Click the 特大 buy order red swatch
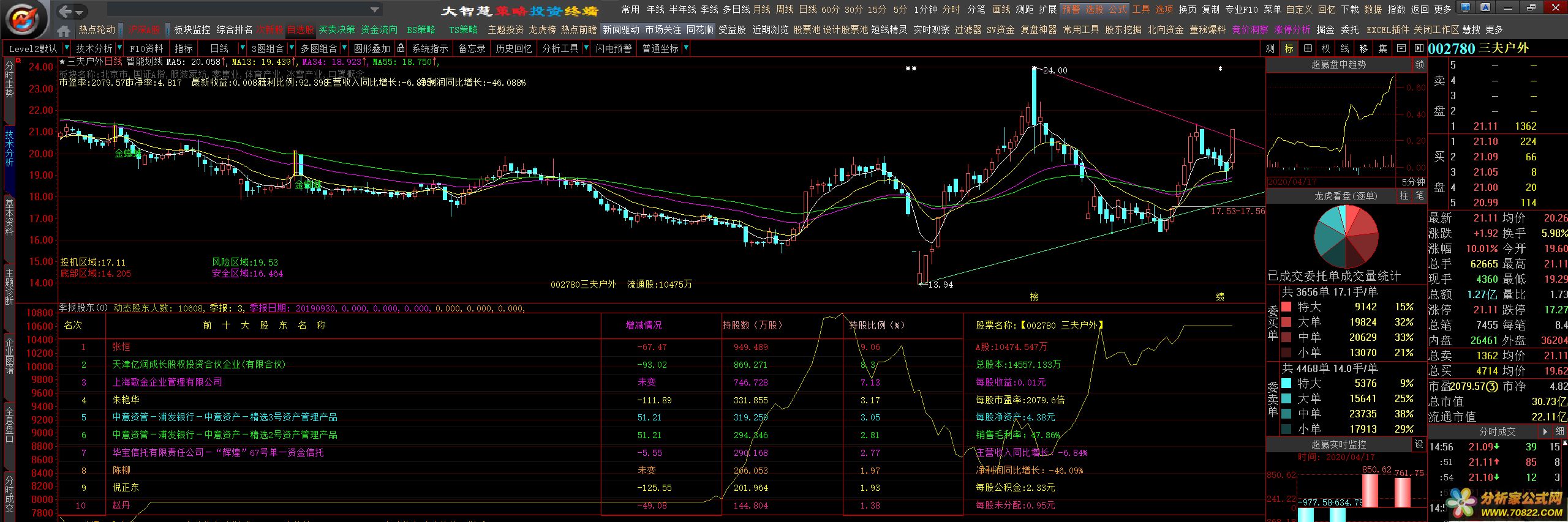Image resolution: width=1568 pixels, height=522 pixels. 1286,307
